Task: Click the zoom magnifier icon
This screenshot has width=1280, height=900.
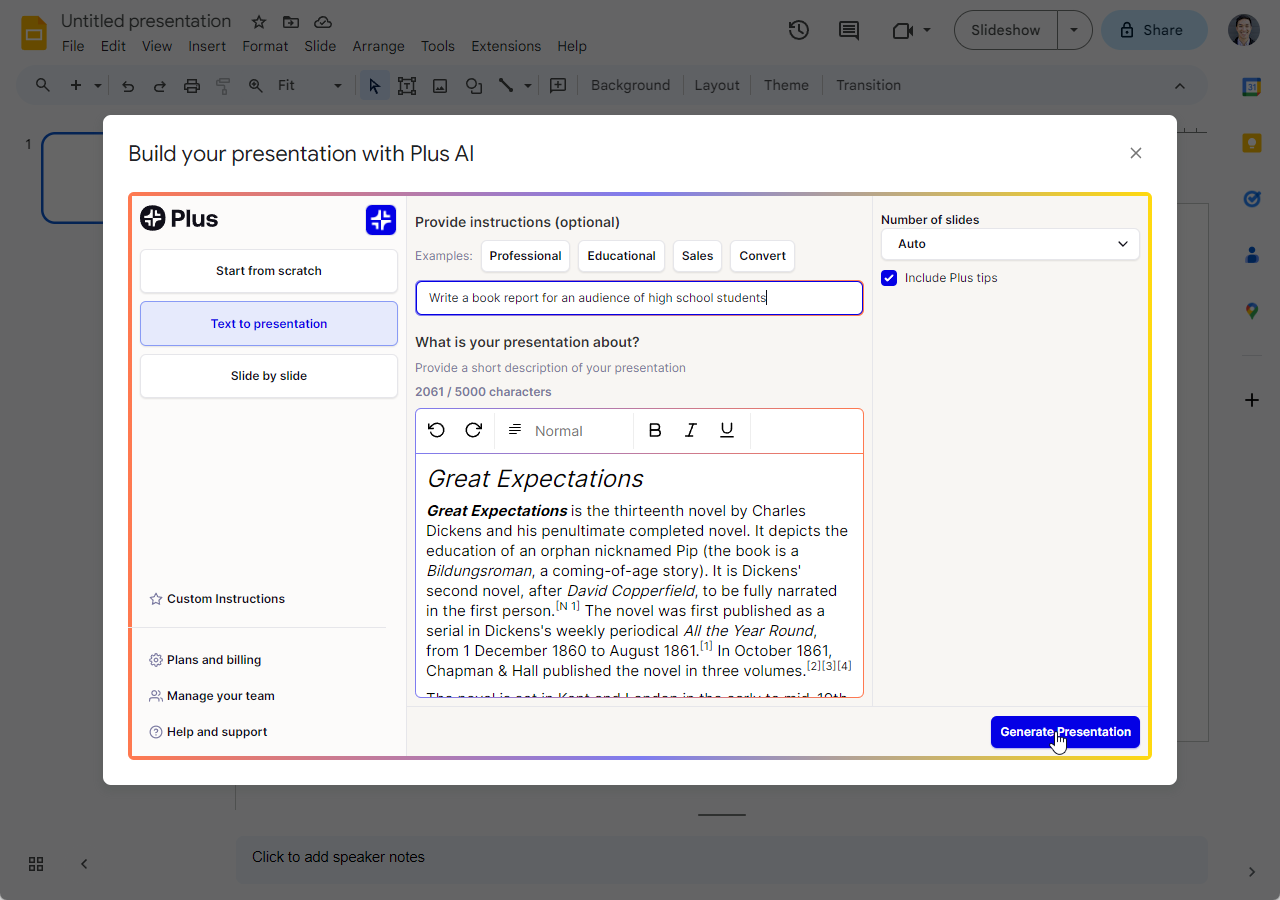Action: tap(256, 86)
